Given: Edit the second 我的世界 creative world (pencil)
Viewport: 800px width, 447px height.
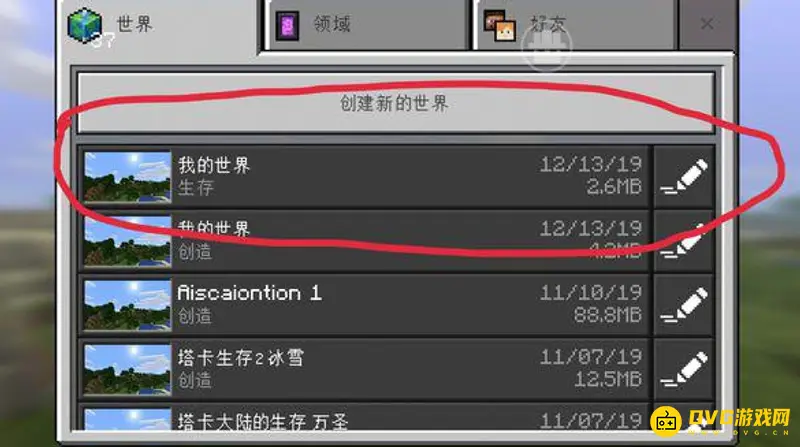Looking at the screenshot, I should tap(684, 241).
